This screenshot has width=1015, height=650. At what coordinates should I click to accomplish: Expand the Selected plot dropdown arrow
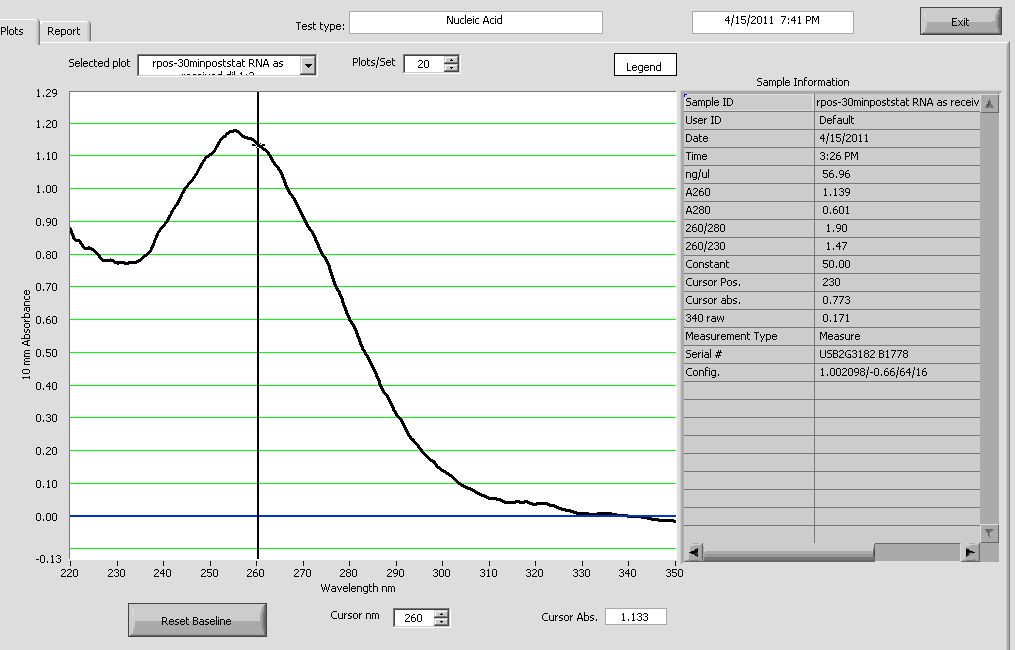coord(308,65)
